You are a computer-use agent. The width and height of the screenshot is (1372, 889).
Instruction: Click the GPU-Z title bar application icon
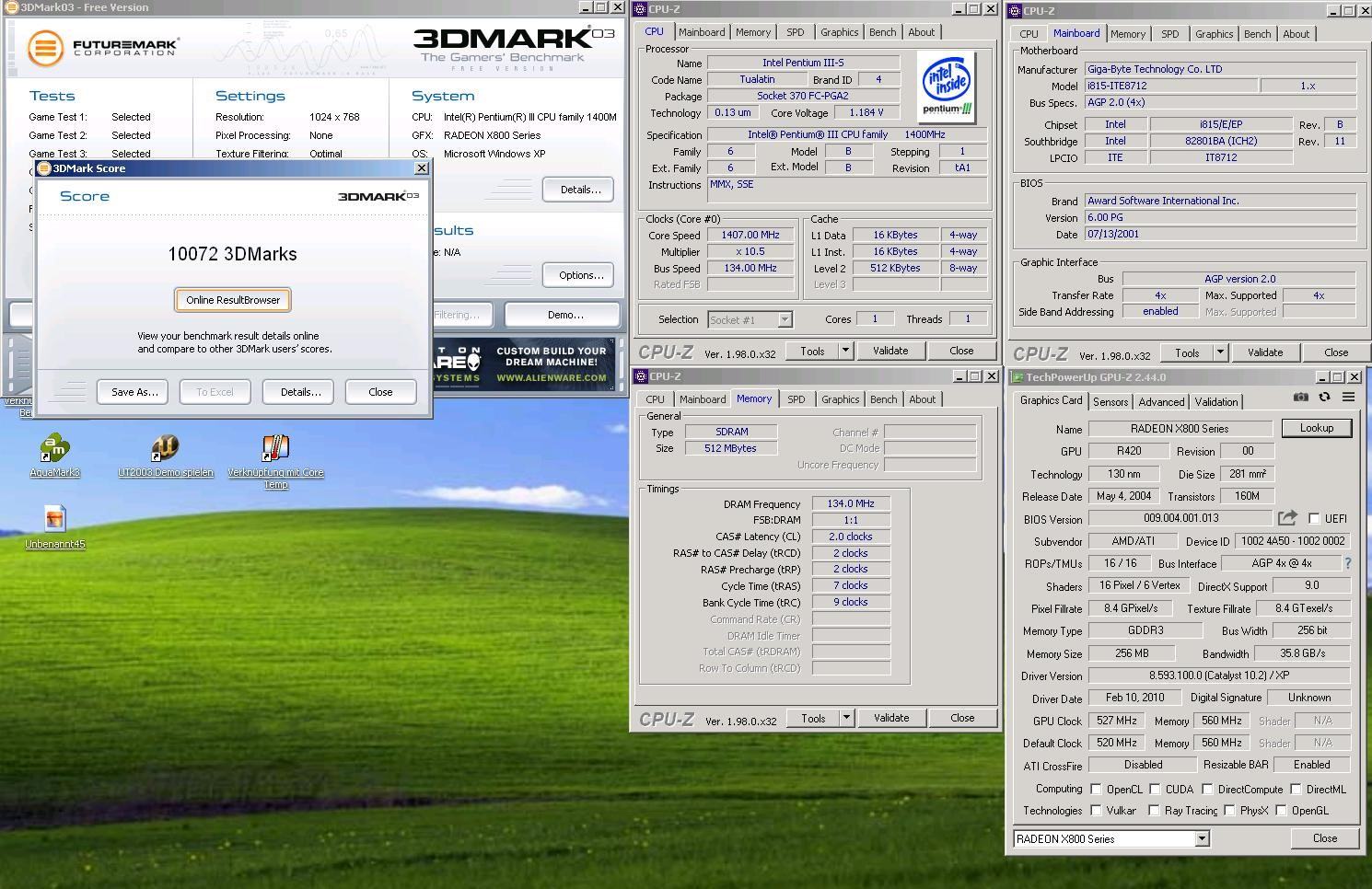[x=1017, y=377]
